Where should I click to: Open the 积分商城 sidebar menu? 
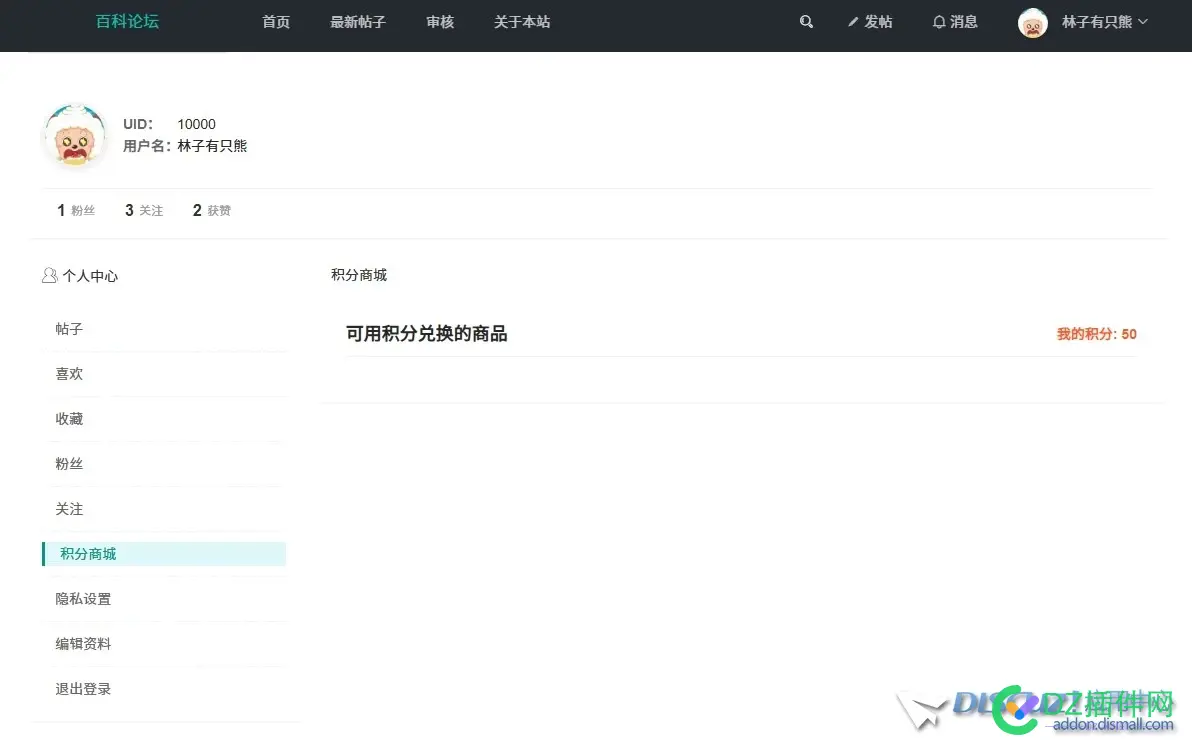click(x=86, y=553)
